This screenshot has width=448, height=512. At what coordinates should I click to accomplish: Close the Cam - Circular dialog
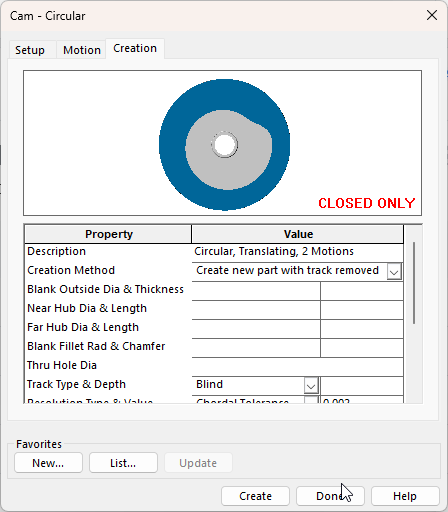click(432, 15)
